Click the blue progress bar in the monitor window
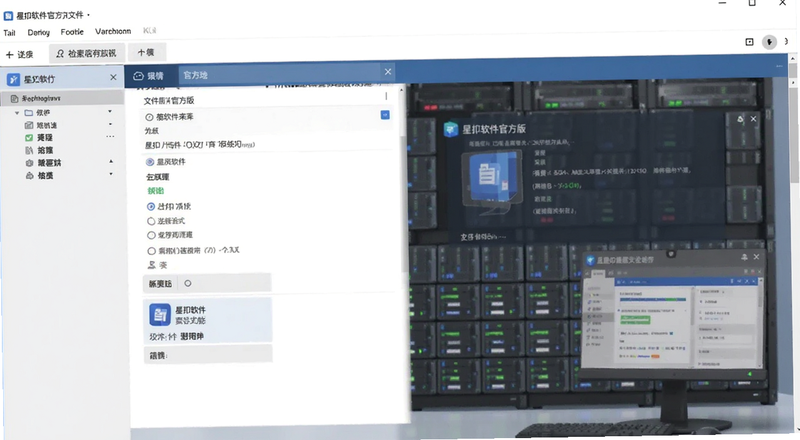 tap(653, 299)
